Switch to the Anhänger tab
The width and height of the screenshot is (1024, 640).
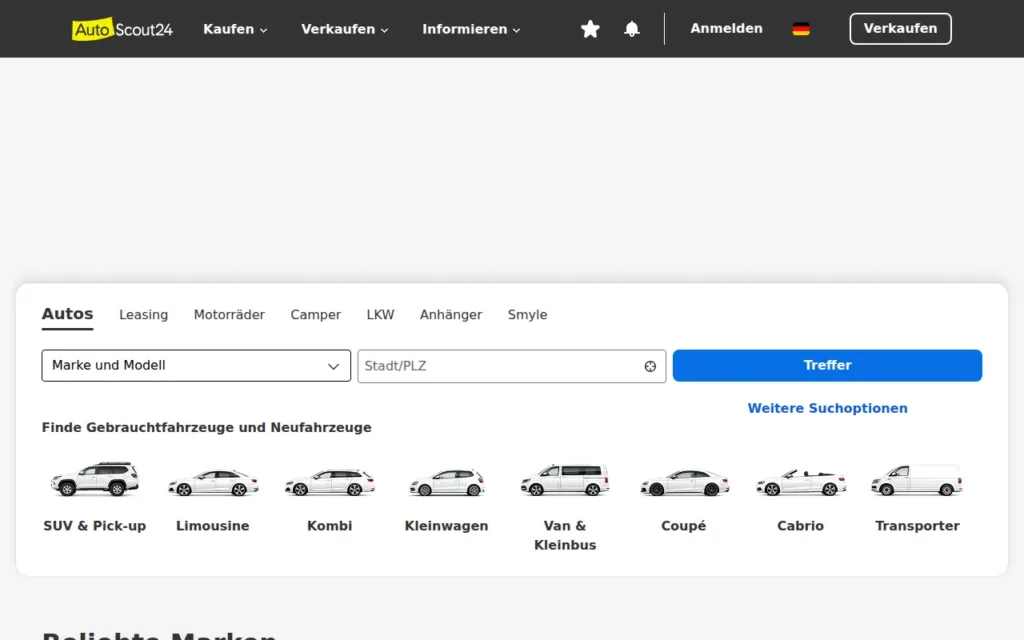pos(451,315)
